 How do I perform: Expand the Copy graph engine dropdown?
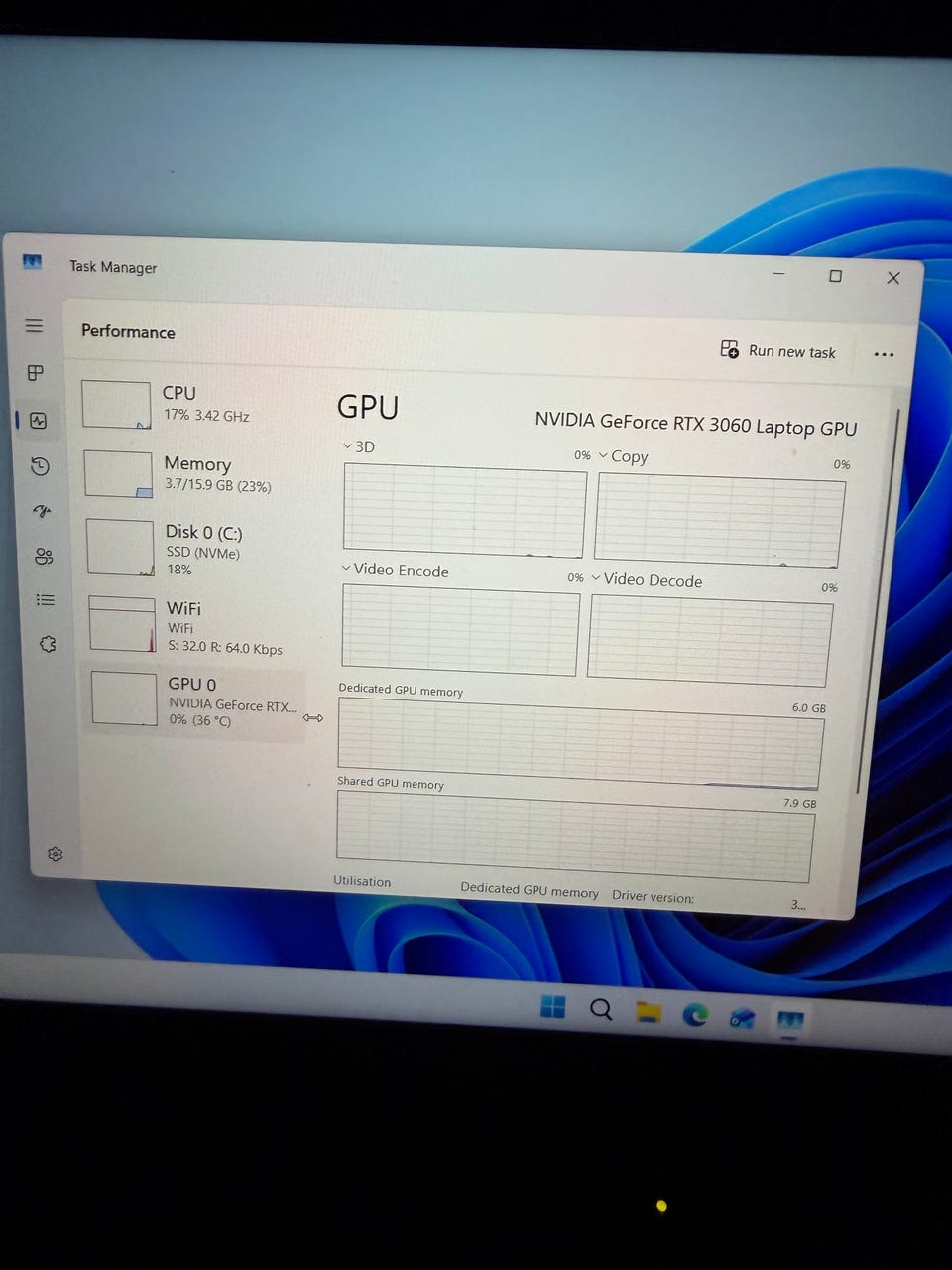[604, 455]
